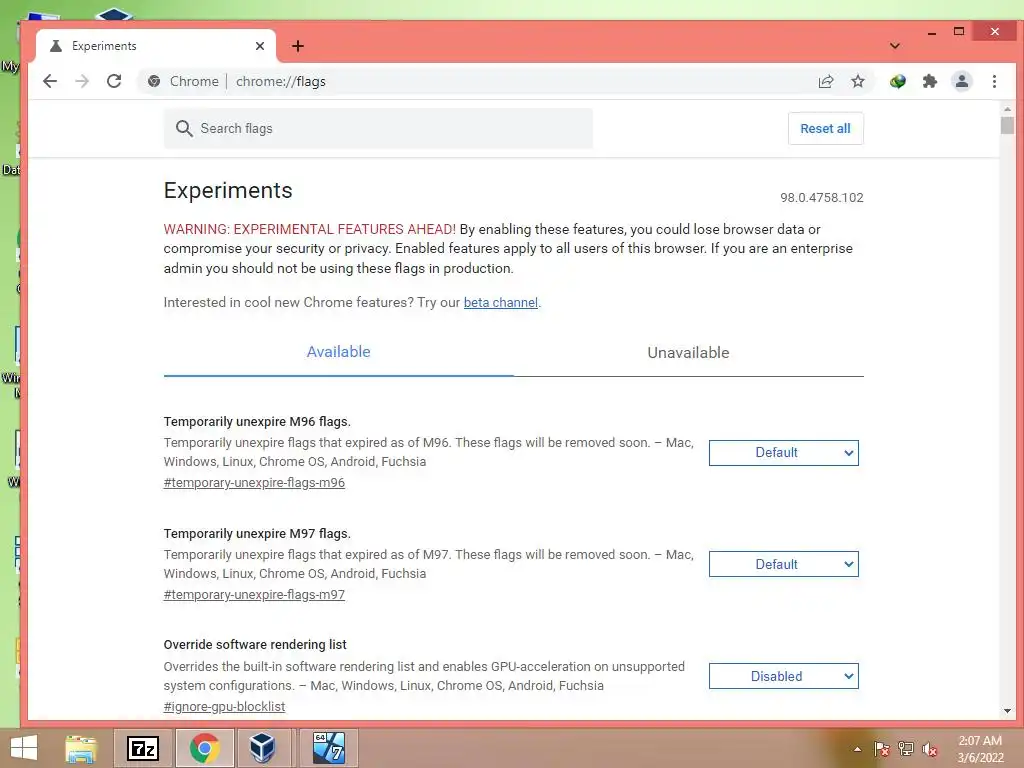Maximize the Chrome window
1024x768 pixels.
(x=959, y=31)
